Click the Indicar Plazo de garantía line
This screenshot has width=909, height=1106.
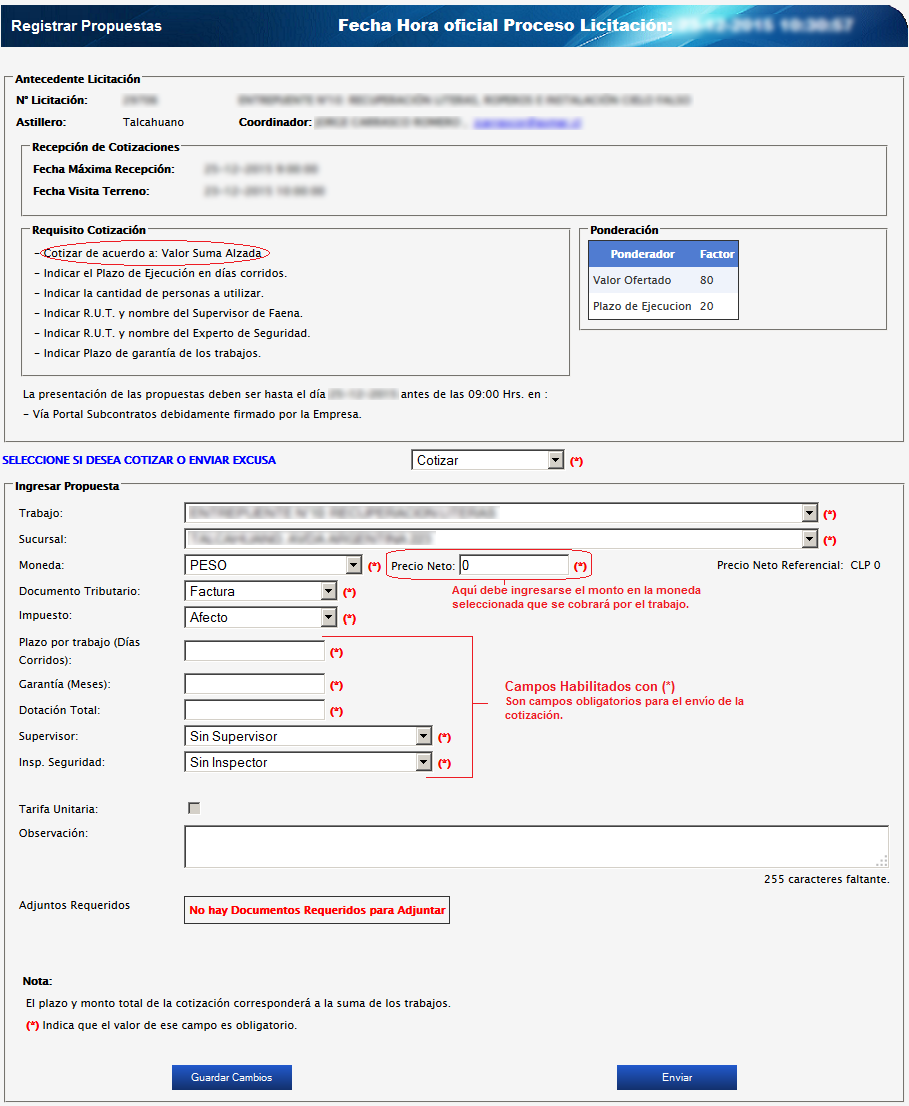(x=147, y=353)
